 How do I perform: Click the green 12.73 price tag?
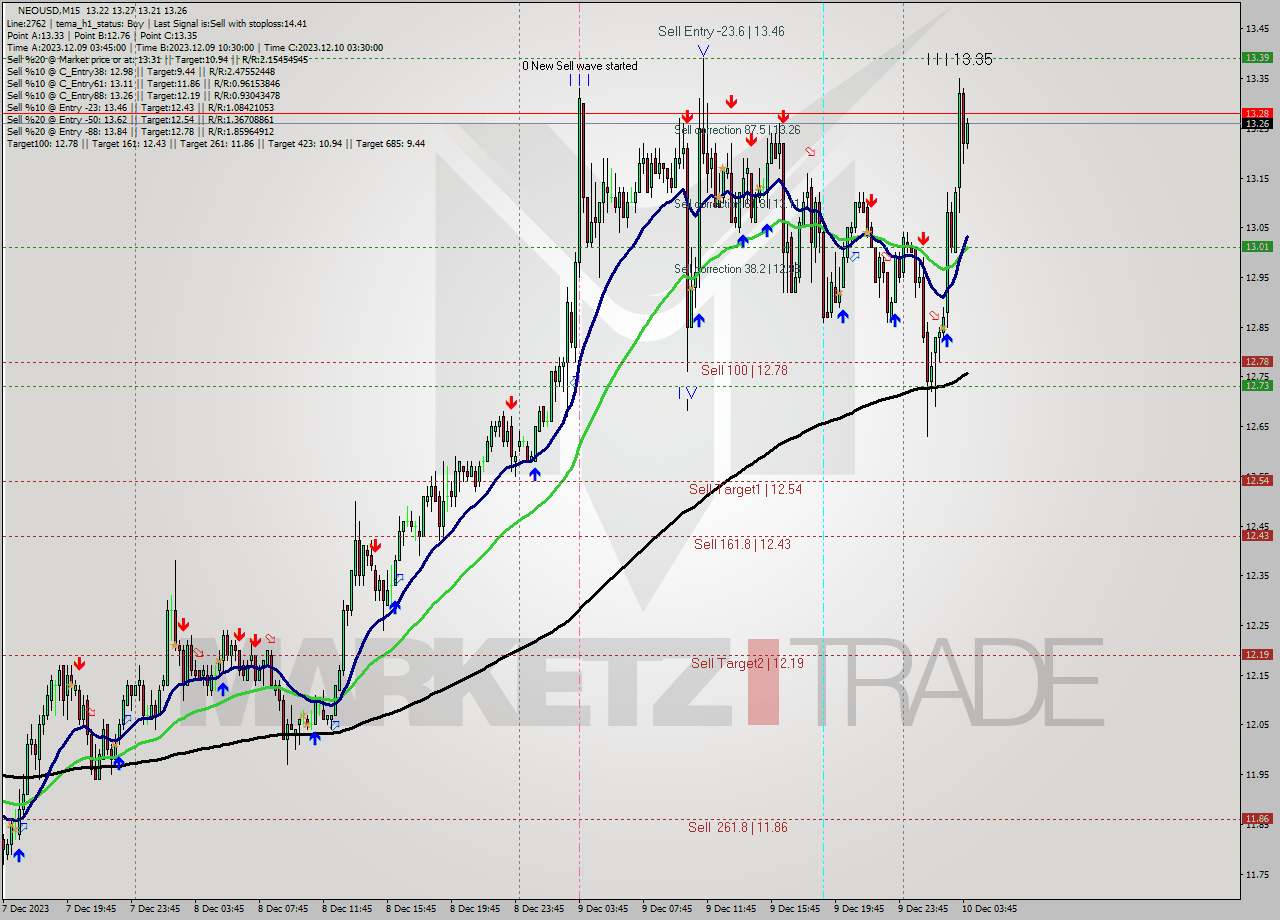pos(1257,385)
